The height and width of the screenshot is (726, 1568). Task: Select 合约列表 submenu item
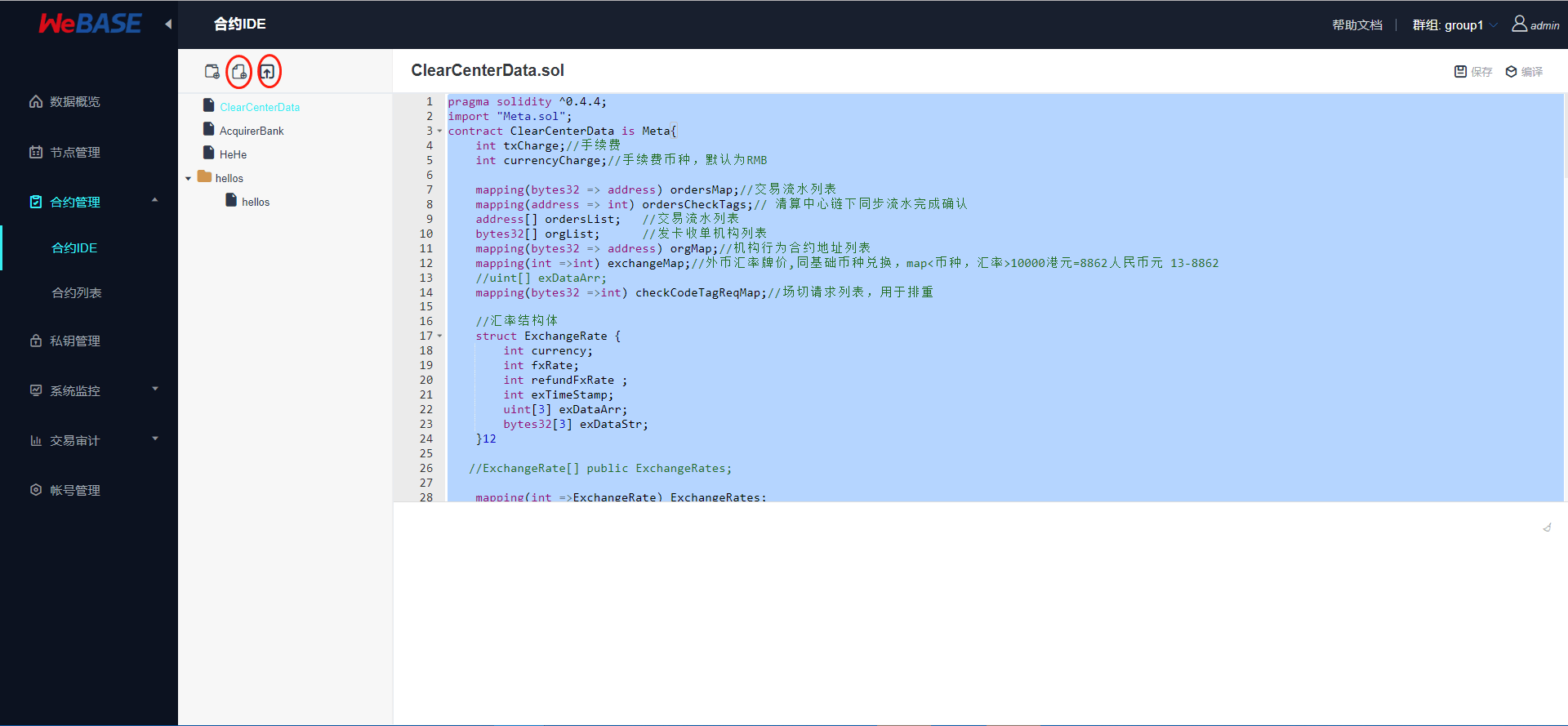tap(76, 292)
